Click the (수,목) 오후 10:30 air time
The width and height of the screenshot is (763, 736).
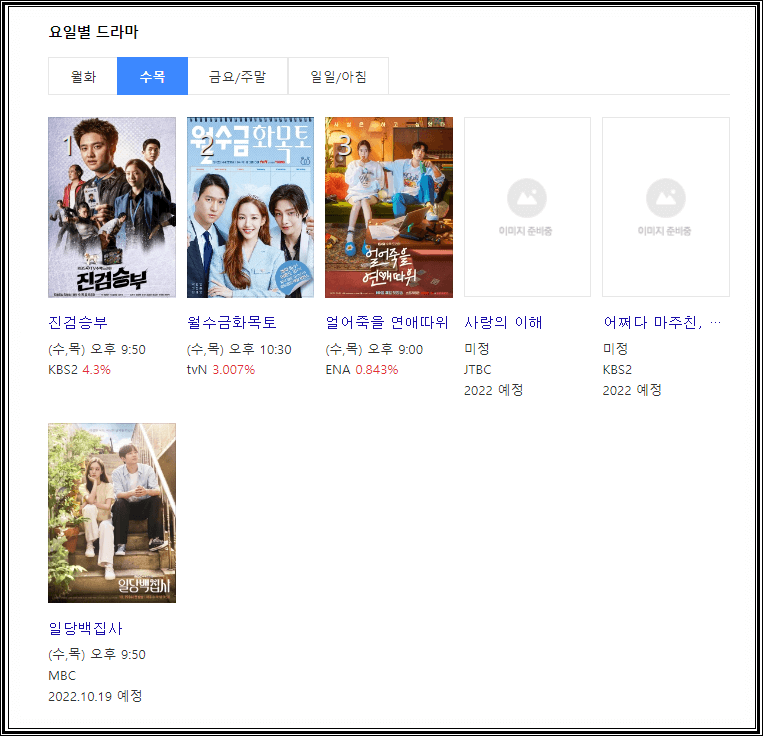[239, 349]
